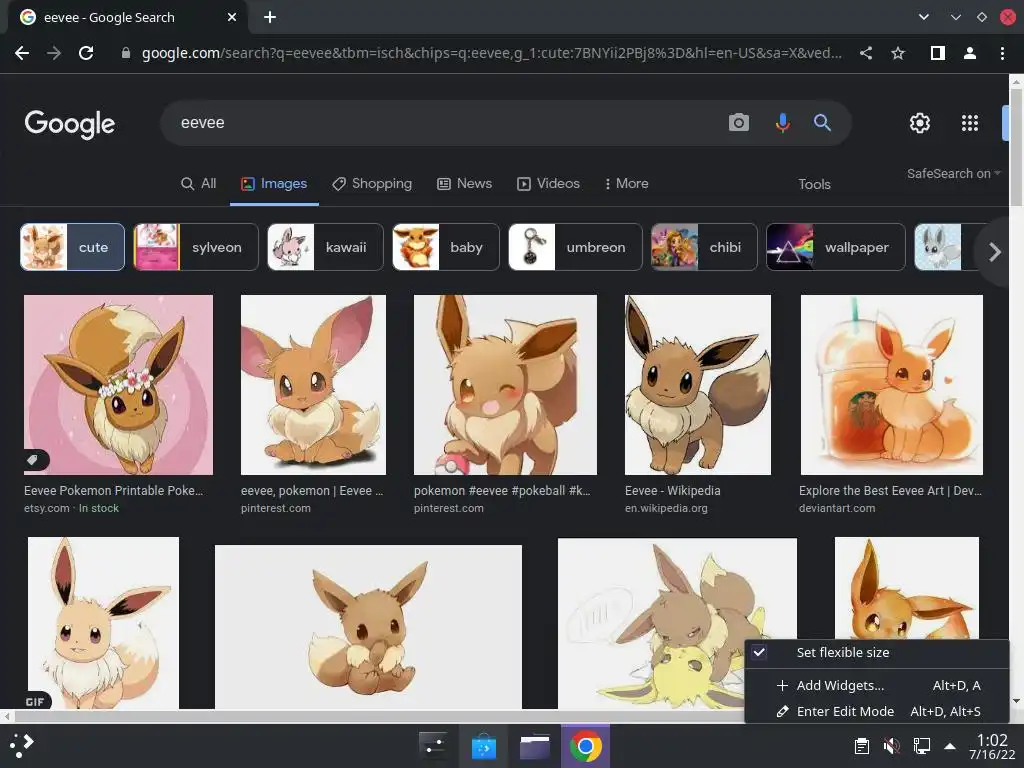
Task: Reload the current page
Action: tap(86, 53)
